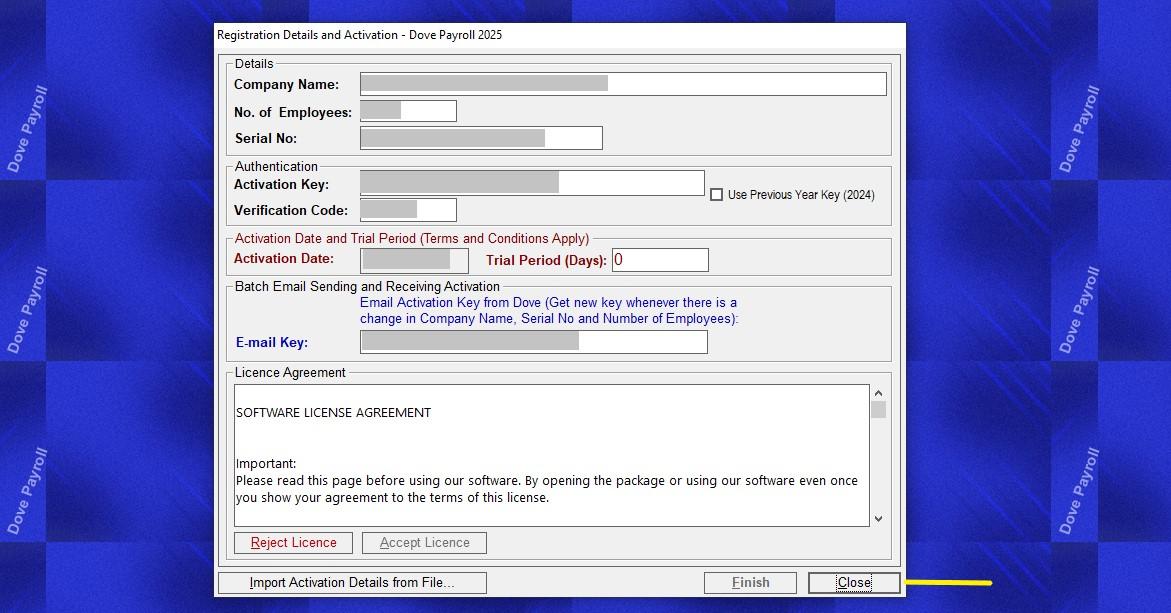Open Import Activation Details from File
The image size is (1171, 613).
352,582
